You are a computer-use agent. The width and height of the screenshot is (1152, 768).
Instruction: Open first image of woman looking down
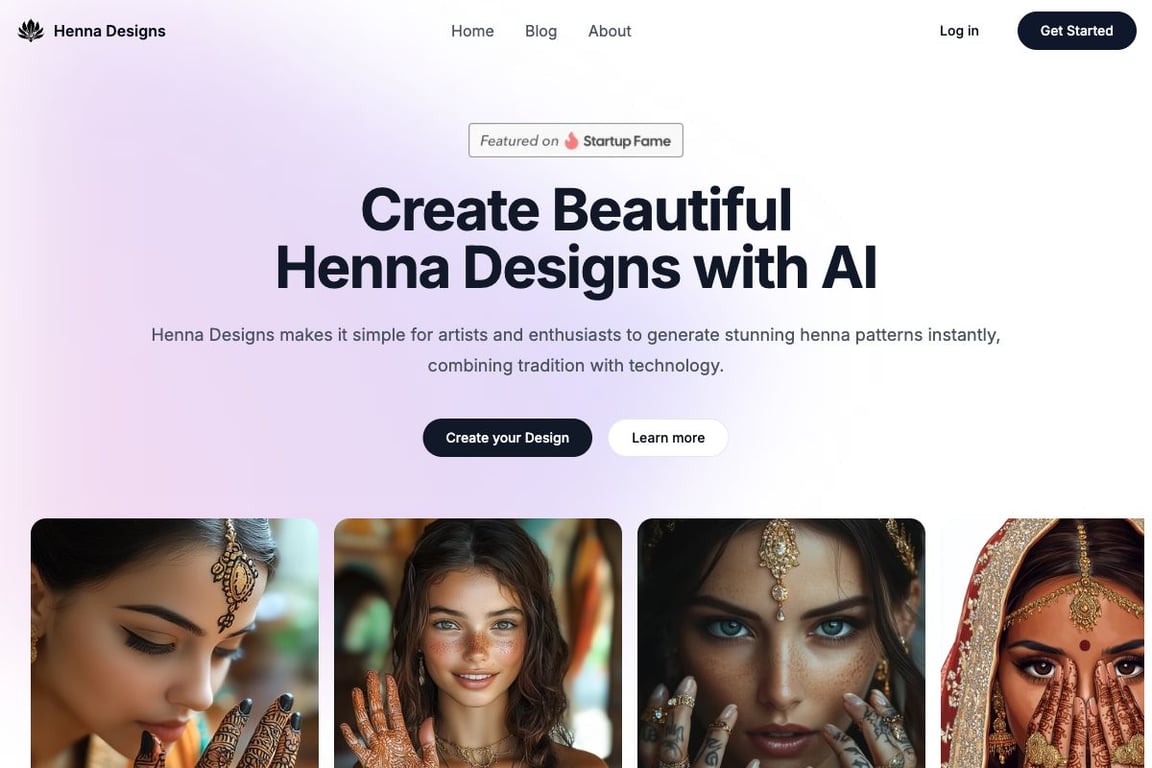coord(175,643)
